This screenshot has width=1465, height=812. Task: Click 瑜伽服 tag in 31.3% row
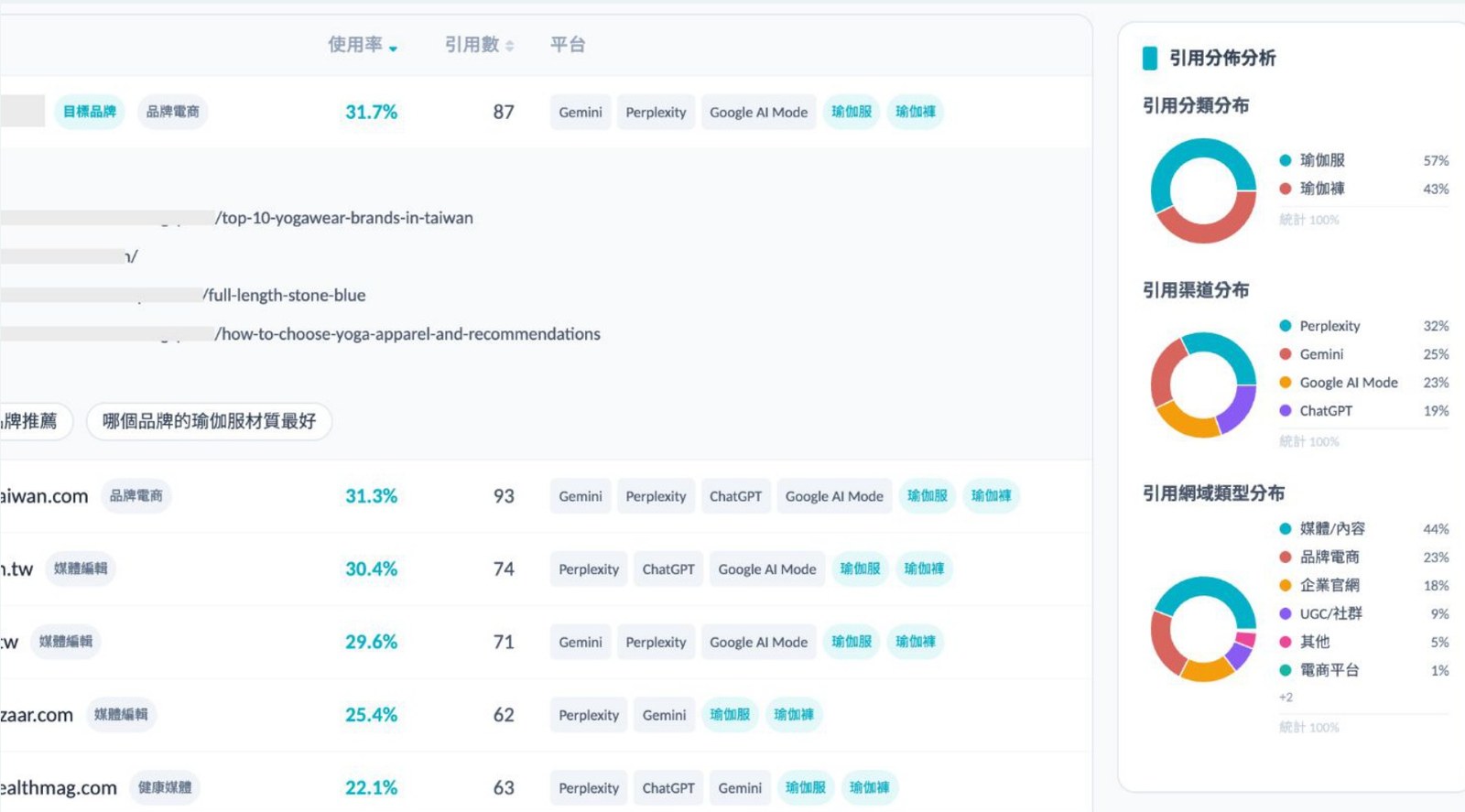pyautogui.click(x=928, y=496)
